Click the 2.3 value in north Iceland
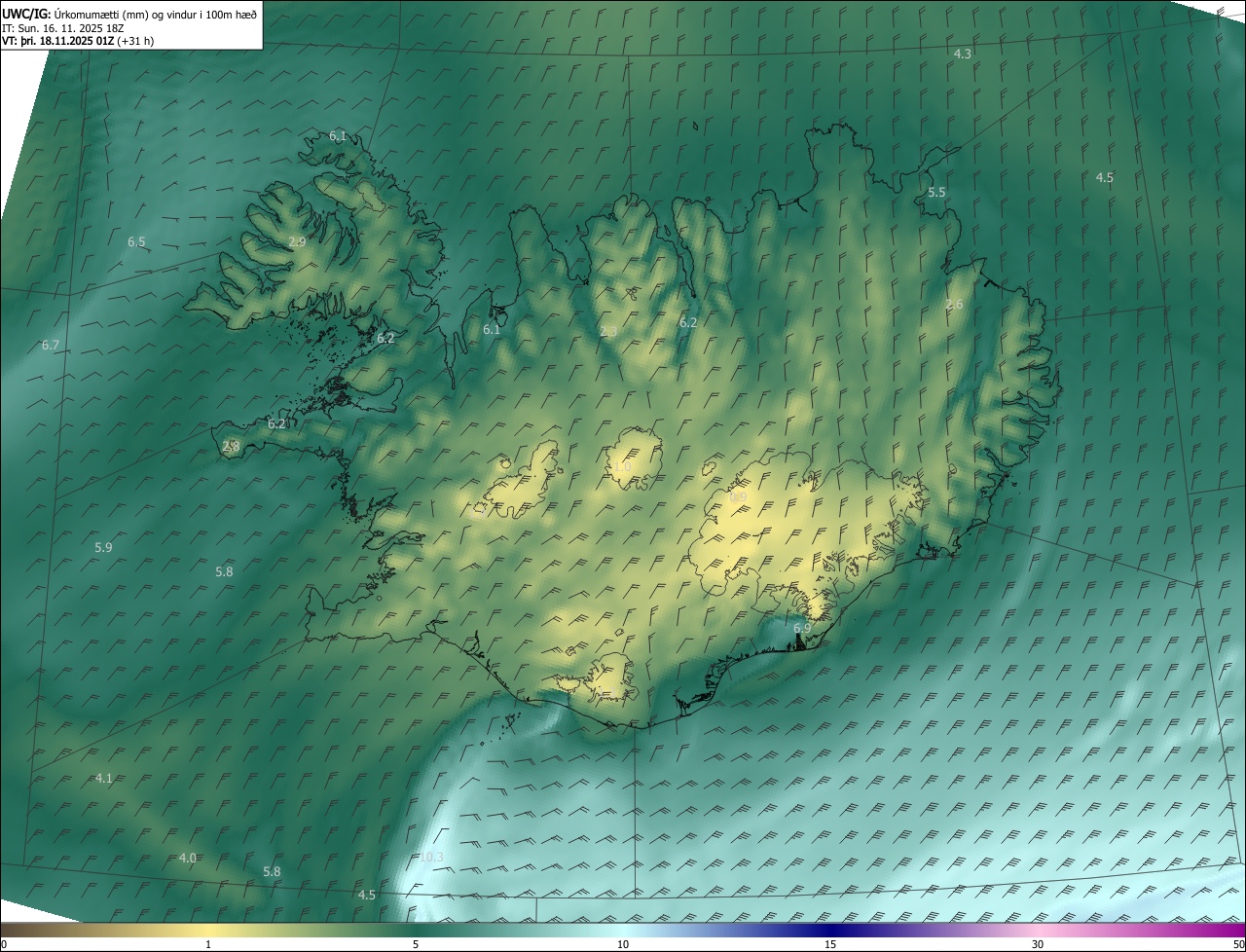The height and width of the screenshot is (952, 1246). point(608,332)
